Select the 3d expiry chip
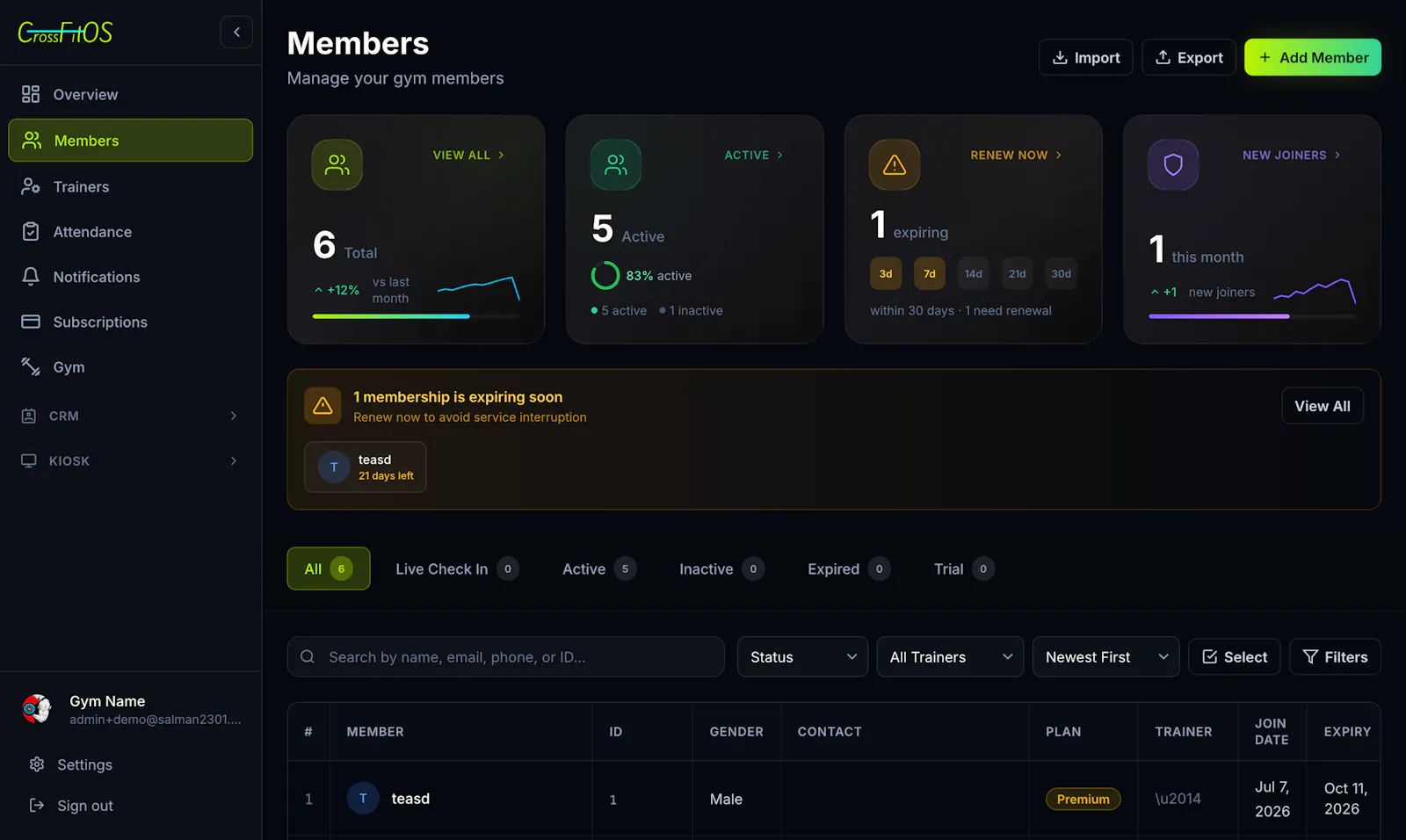1406x840 pixels. tap(886, 273)
